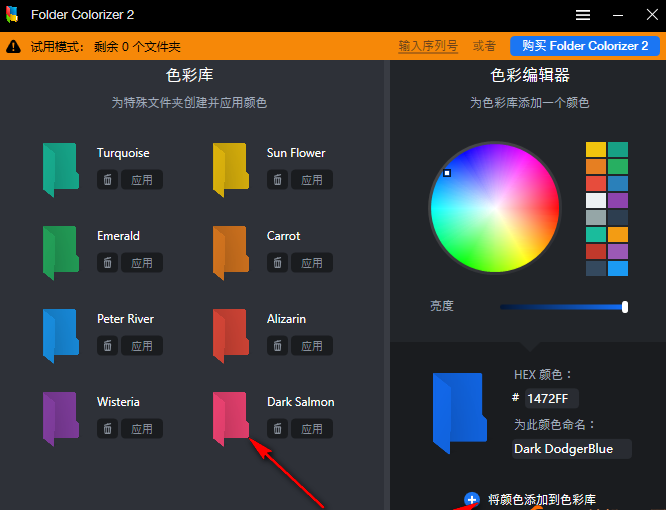Apply the Sun Flower color

(312, 180)
